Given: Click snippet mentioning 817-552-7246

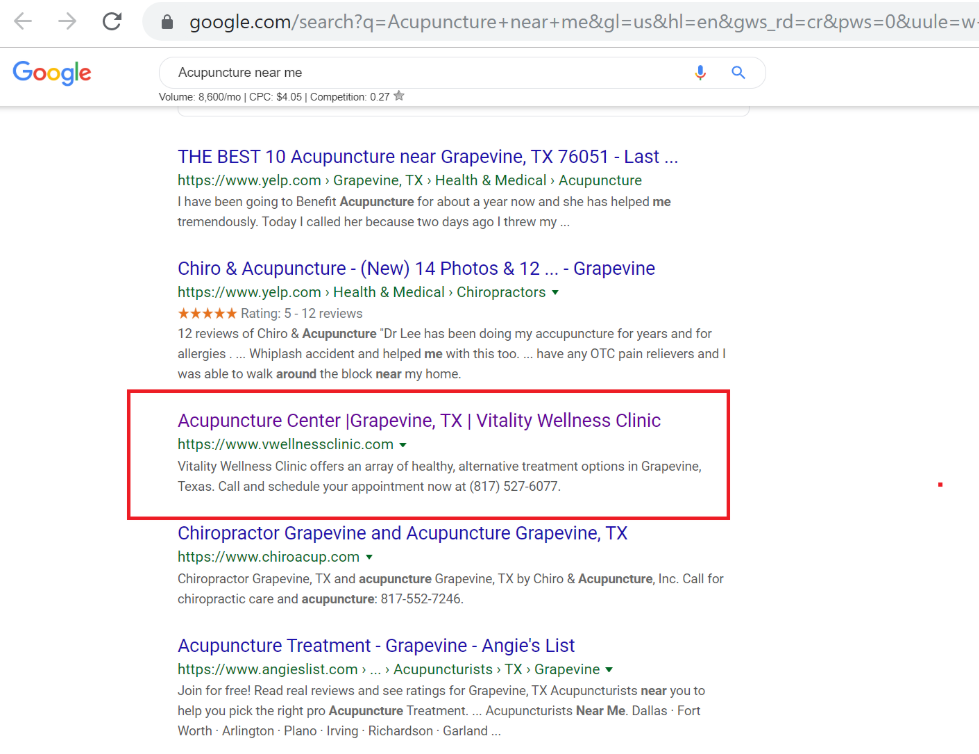Looking at the screenshot, I should pyautogui.click(x=450, y=589).
